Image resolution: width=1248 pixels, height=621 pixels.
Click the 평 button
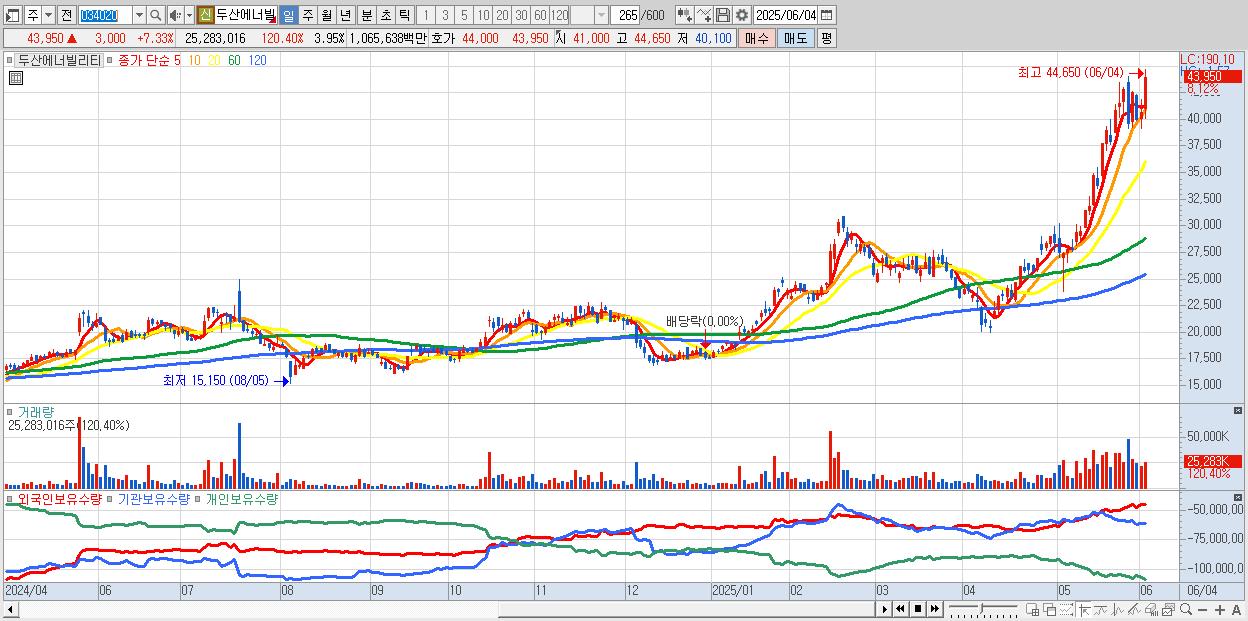click(x=826, y=38)
